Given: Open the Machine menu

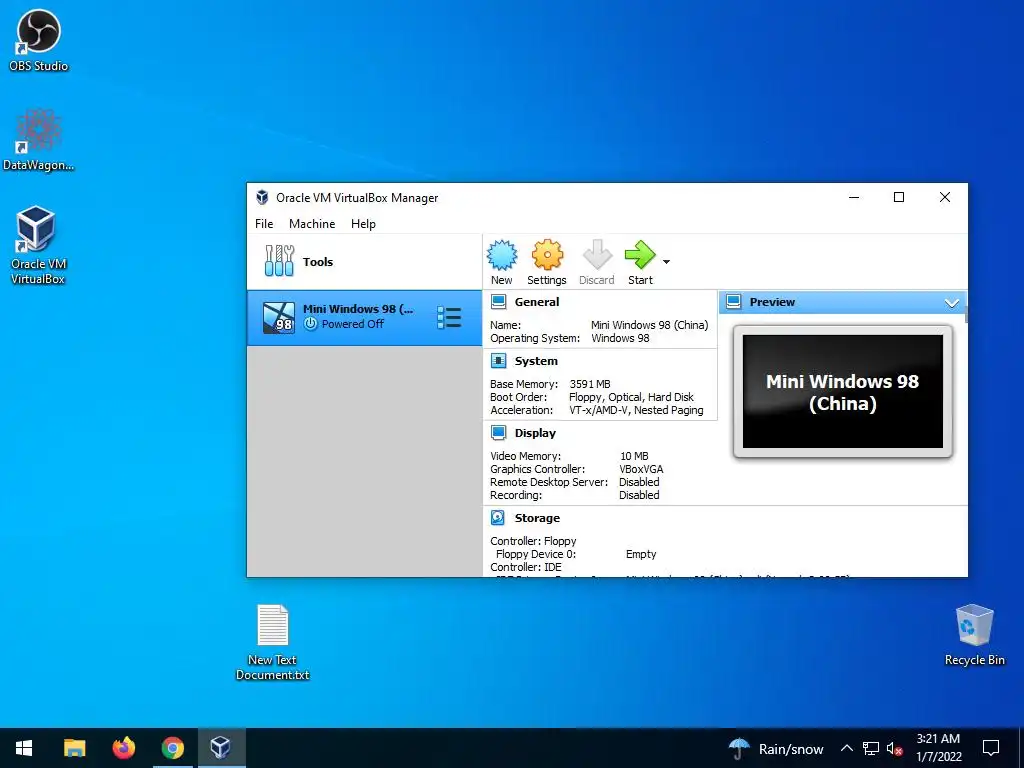Looking at the screenshot, I should pyautogui.click(x=312, y=223).
